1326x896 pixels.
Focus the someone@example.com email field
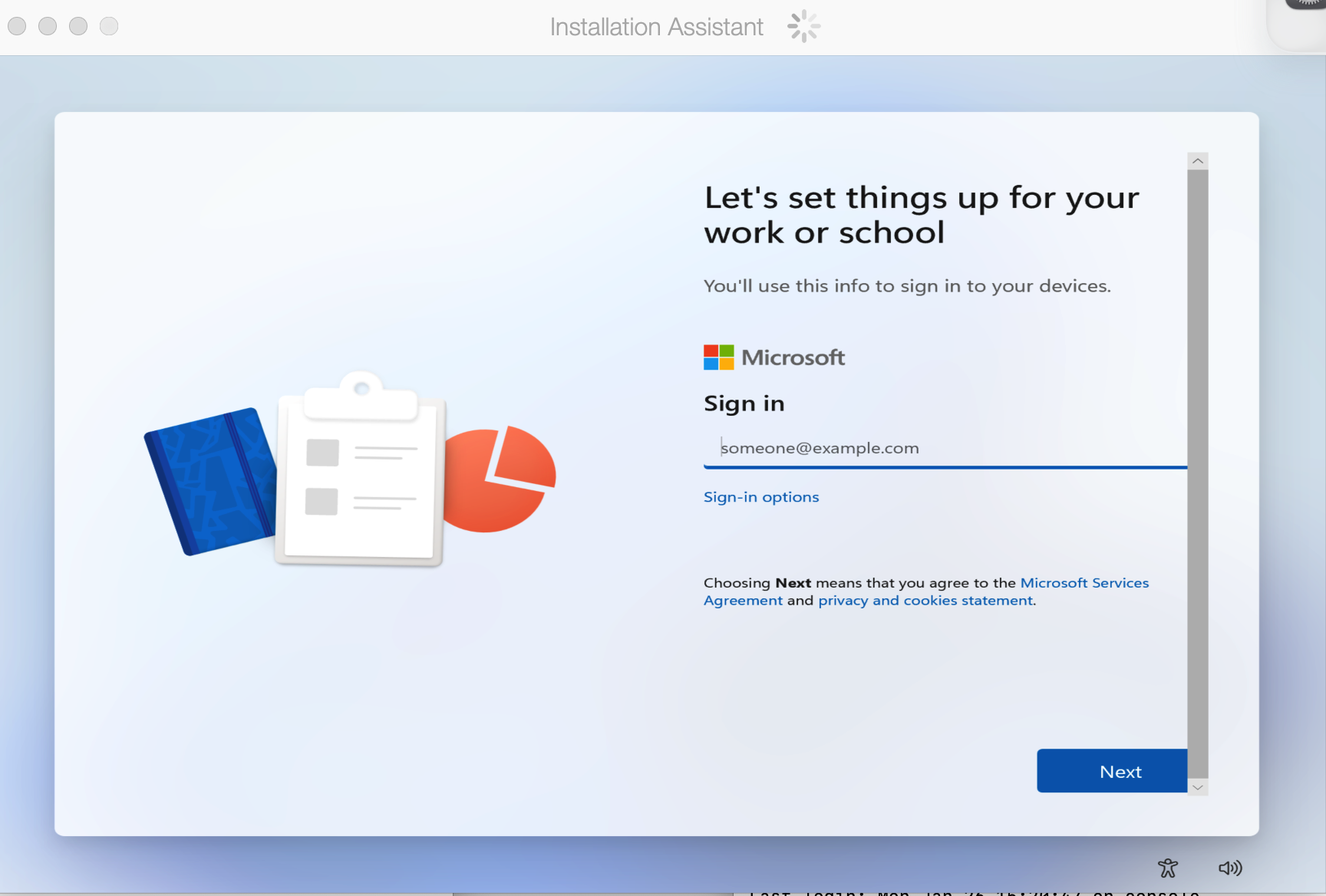(x=945, y=448)
